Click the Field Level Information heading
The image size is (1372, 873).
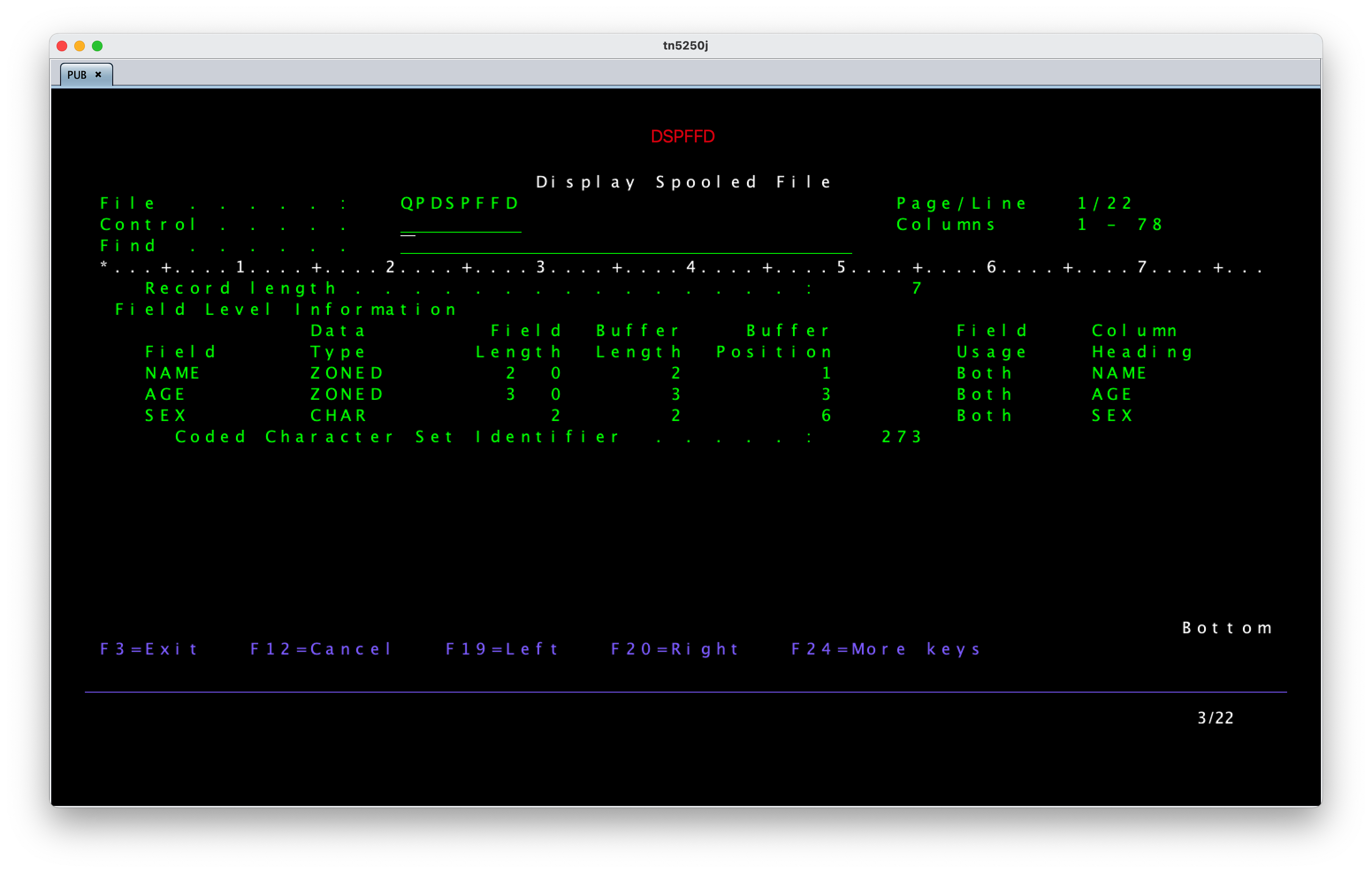[286, 310]
